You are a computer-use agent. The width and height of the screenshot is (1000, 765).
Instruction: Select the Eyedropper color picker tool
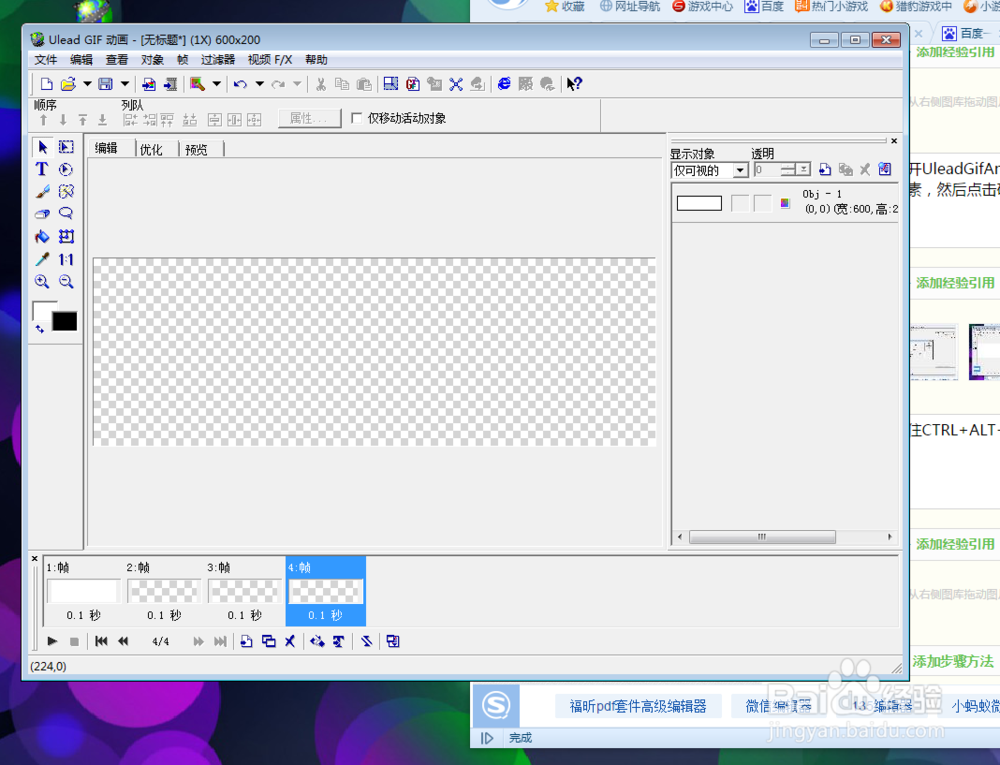click(x=43, y=259)
